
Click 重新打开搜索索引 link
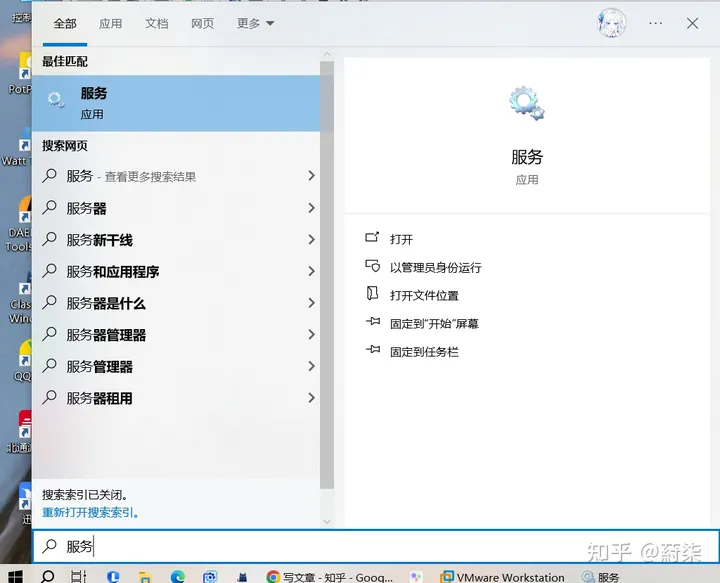pyautogui.click(x=90, y=512)
